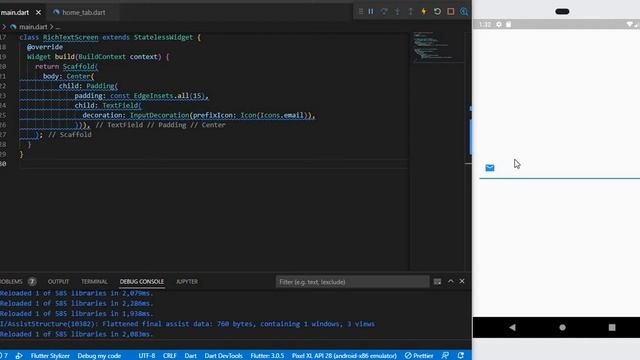The width and height of the screenshot is (640, 360).
Task: Open the Output panel tab
Action: tap(58, 282)
